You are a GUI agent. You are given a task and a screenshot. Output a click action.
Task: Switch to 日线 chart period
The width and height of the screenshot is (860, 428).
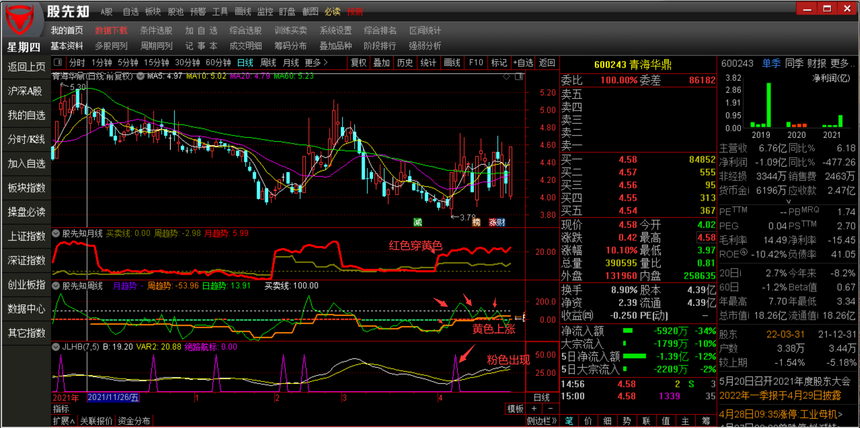coord(245,63)
